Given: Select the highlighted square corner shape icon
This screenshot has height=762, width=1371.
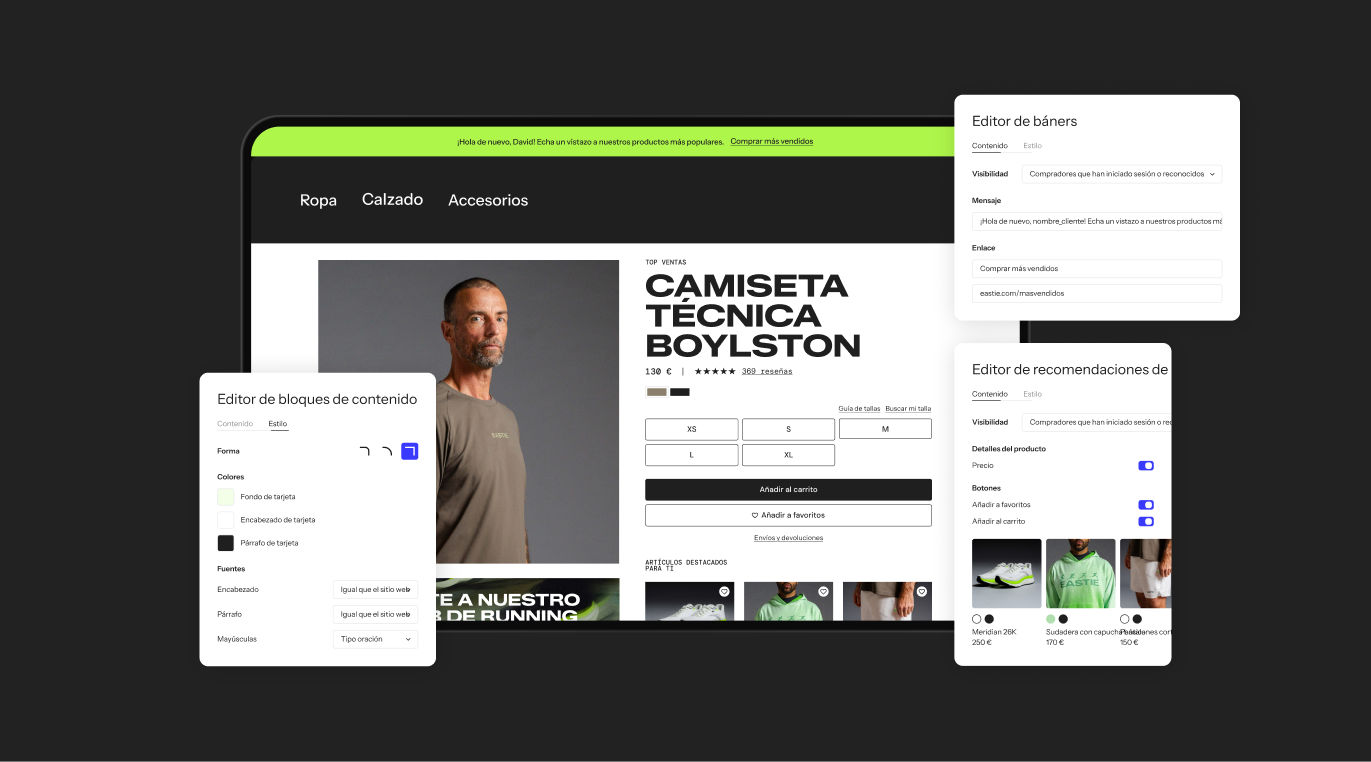Looking at the screenshot, I should (x=410, y=451).
